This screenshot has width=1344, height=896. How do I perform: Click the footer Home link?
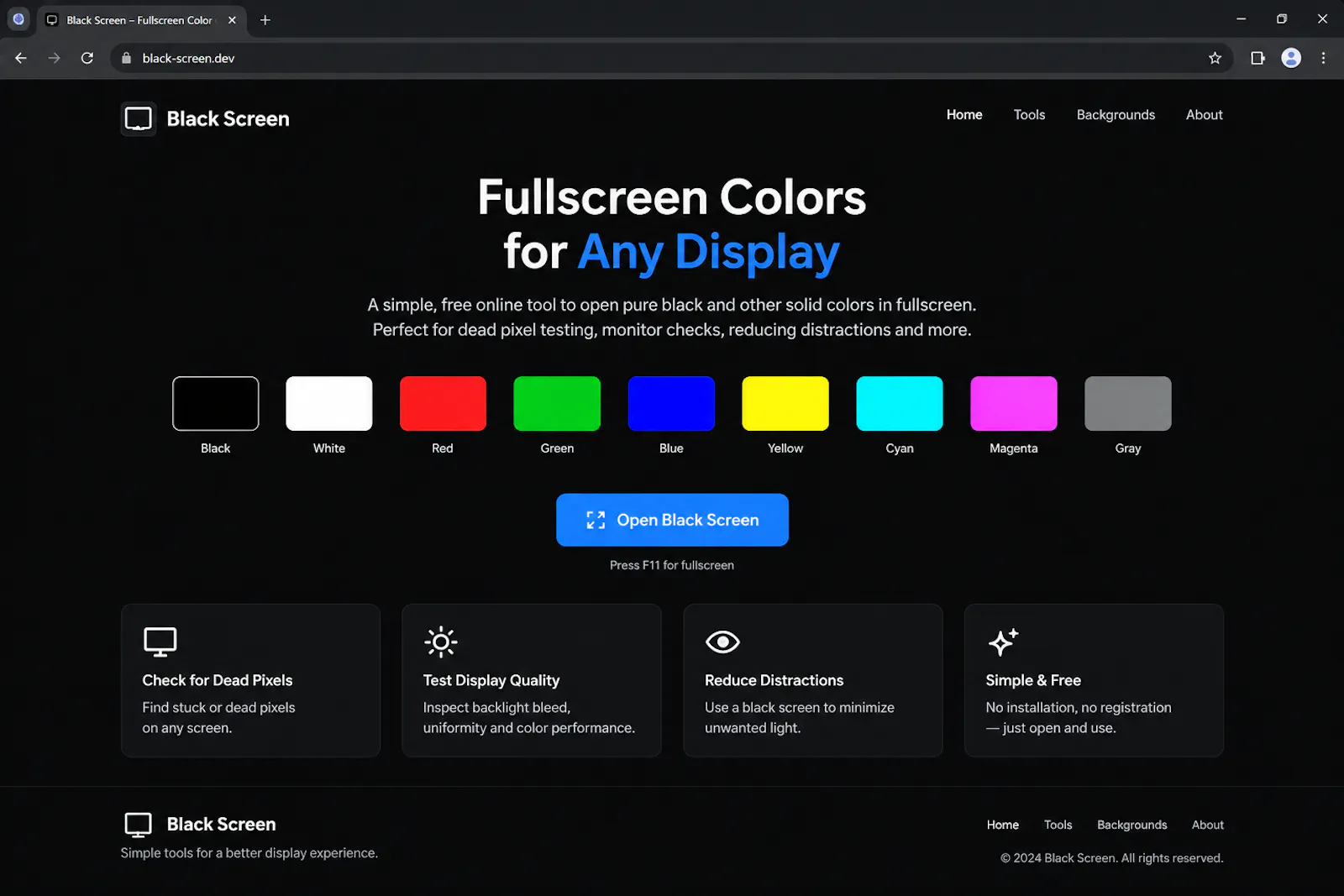[x=1003, y=825]
